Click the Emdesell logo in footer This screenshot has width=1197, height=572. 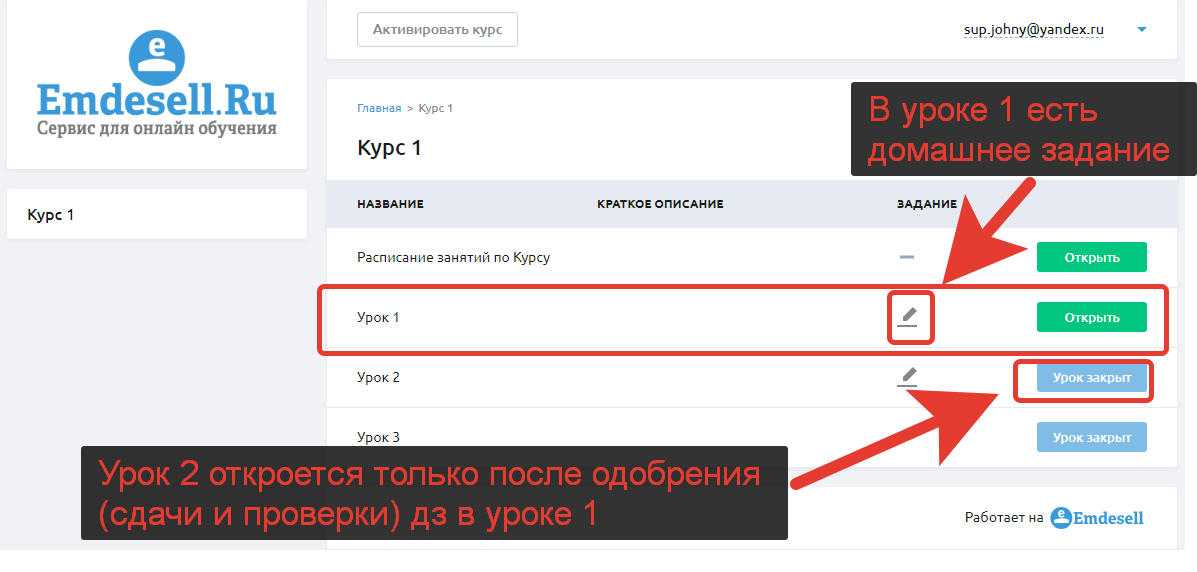point(1097,518)
